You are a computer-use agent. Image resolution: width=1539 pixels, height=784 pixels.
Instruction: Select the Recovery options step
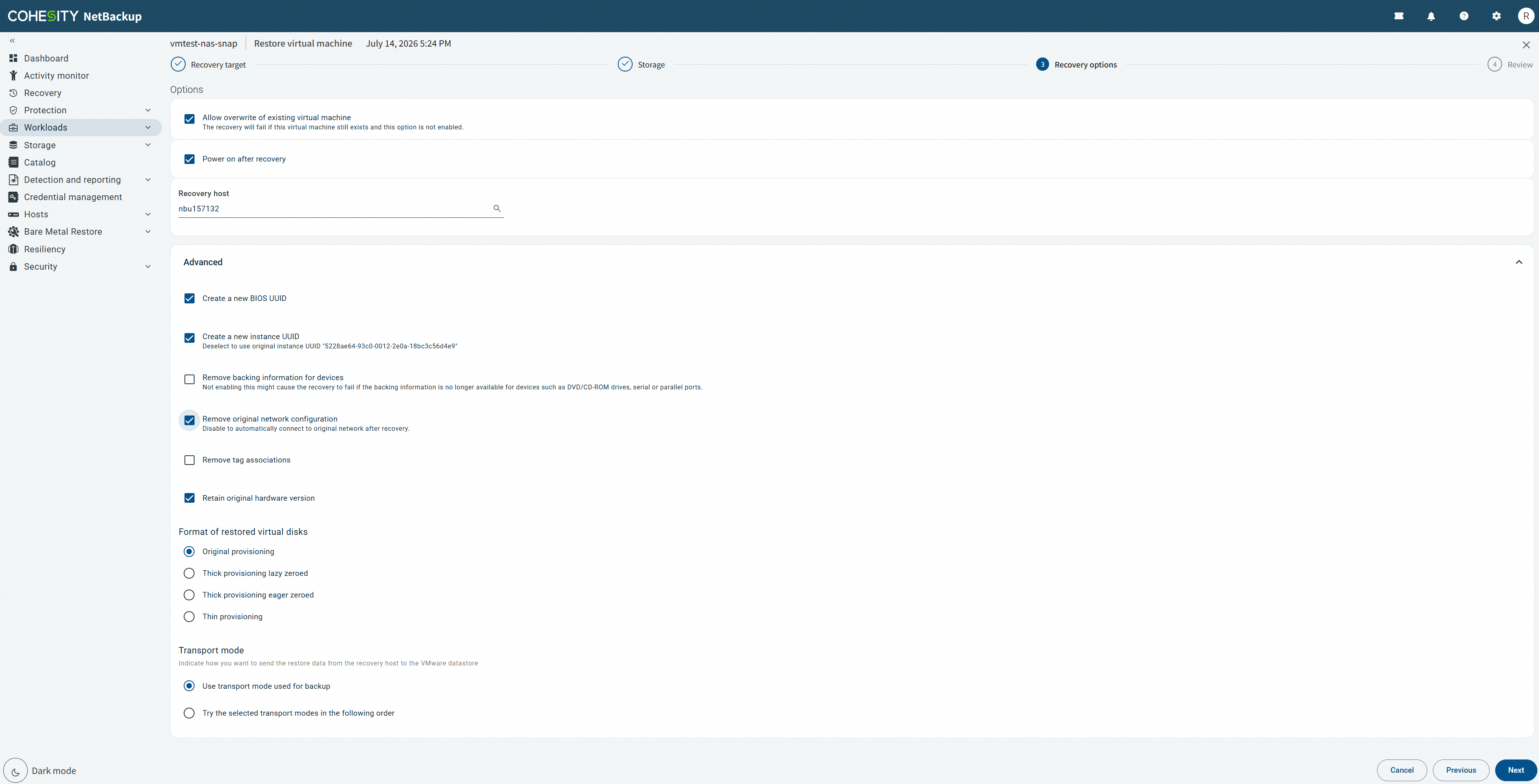(x=1076, y=64)
